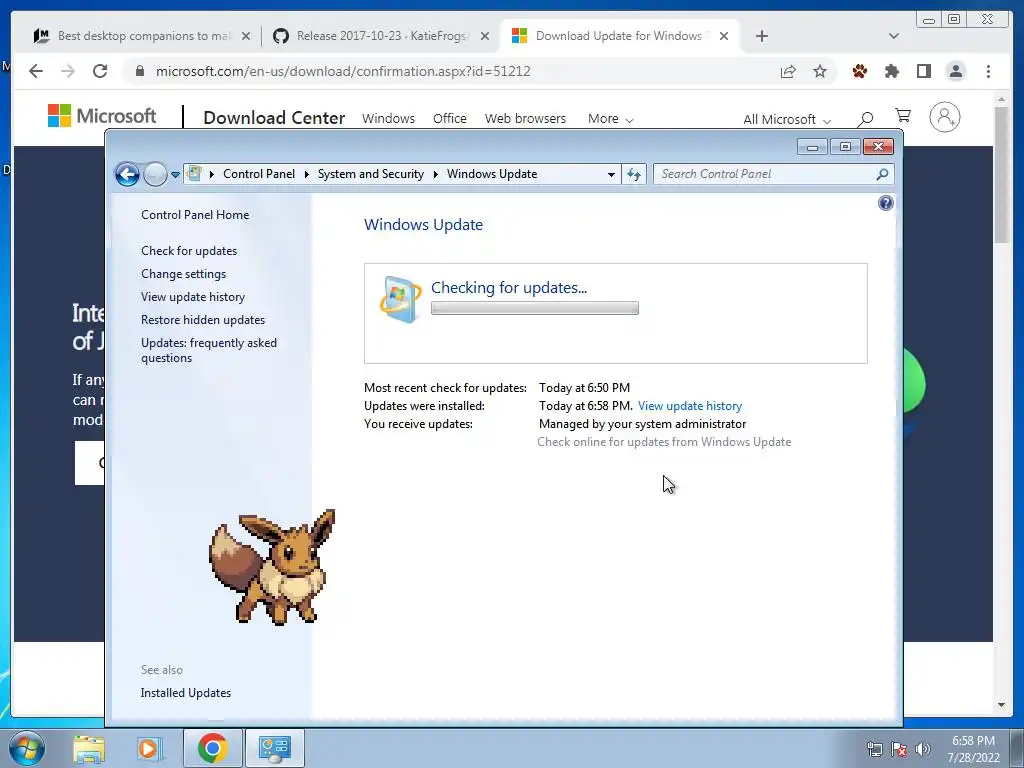This screenshot has width=1024, height=768.
Task: Open Windows Update help icon
Action: click(886, 203)
